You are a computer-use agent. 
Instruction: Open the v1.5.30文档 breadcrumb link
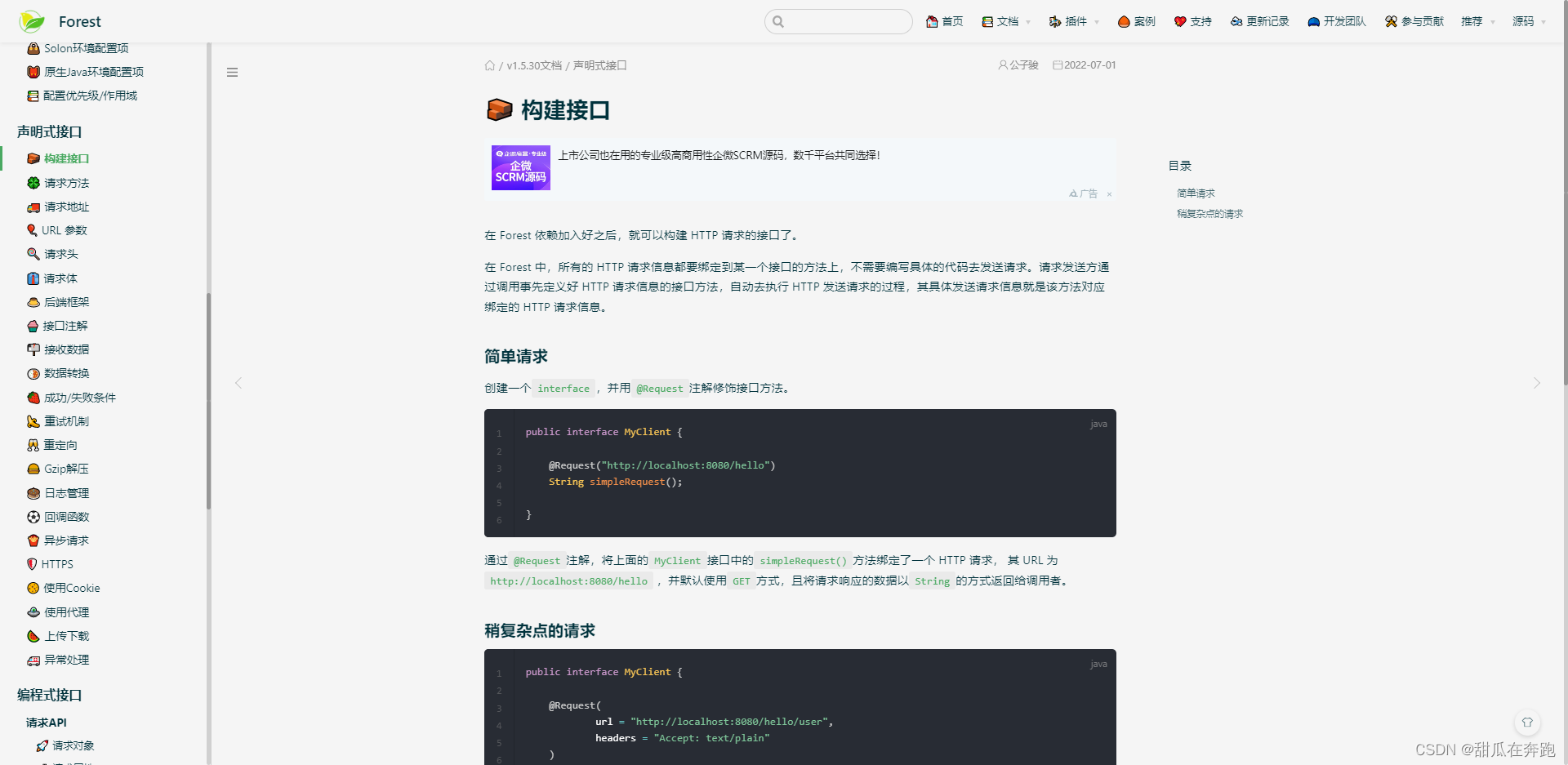tap(534, 65)
